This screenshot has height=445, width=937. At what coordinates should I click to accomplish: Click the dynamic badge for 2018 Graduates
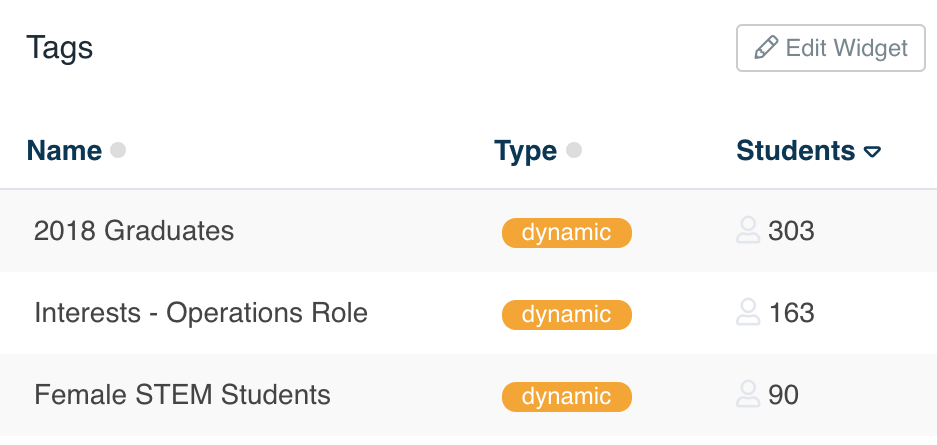(x=567, y=232)
